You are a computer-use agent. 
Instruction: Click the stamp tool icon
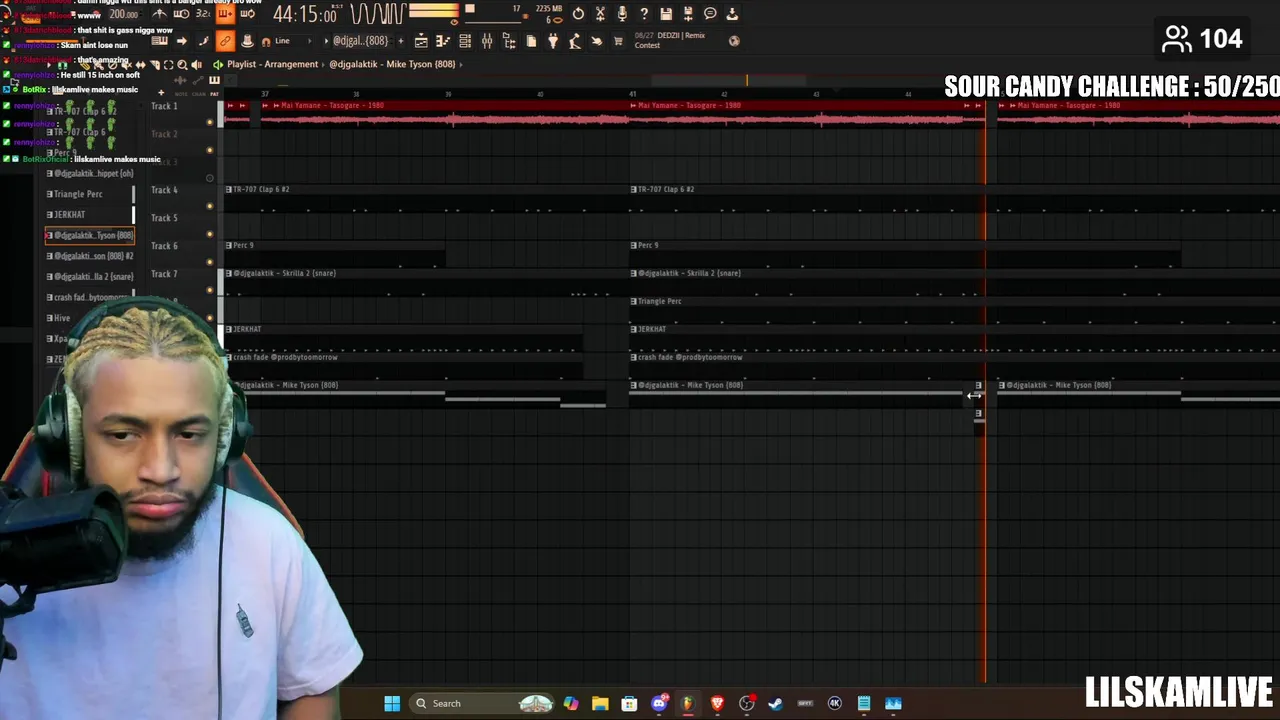[x=247, y=41]
